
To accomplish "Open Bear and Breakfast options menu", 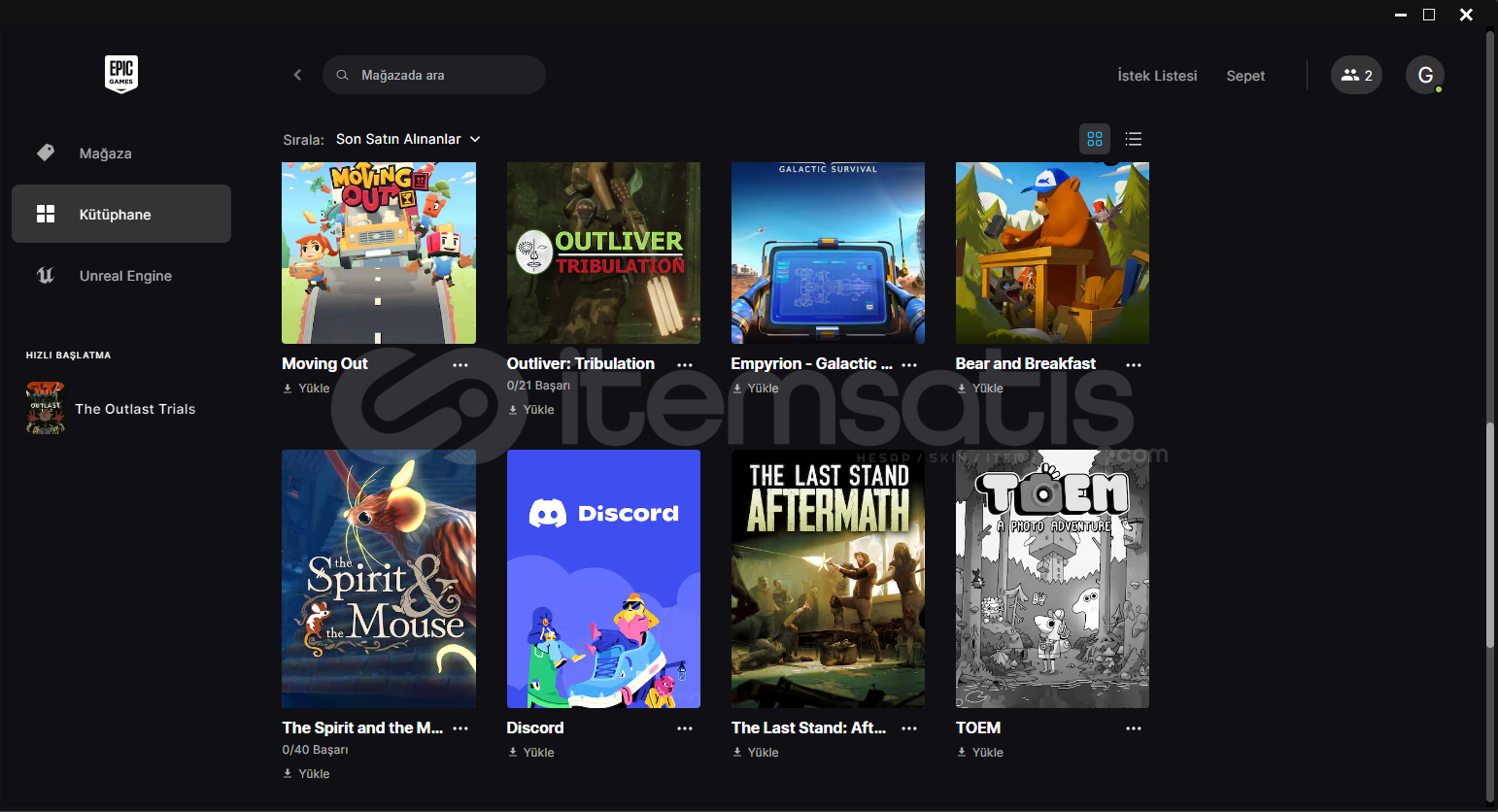I will tap(1134, 365).
